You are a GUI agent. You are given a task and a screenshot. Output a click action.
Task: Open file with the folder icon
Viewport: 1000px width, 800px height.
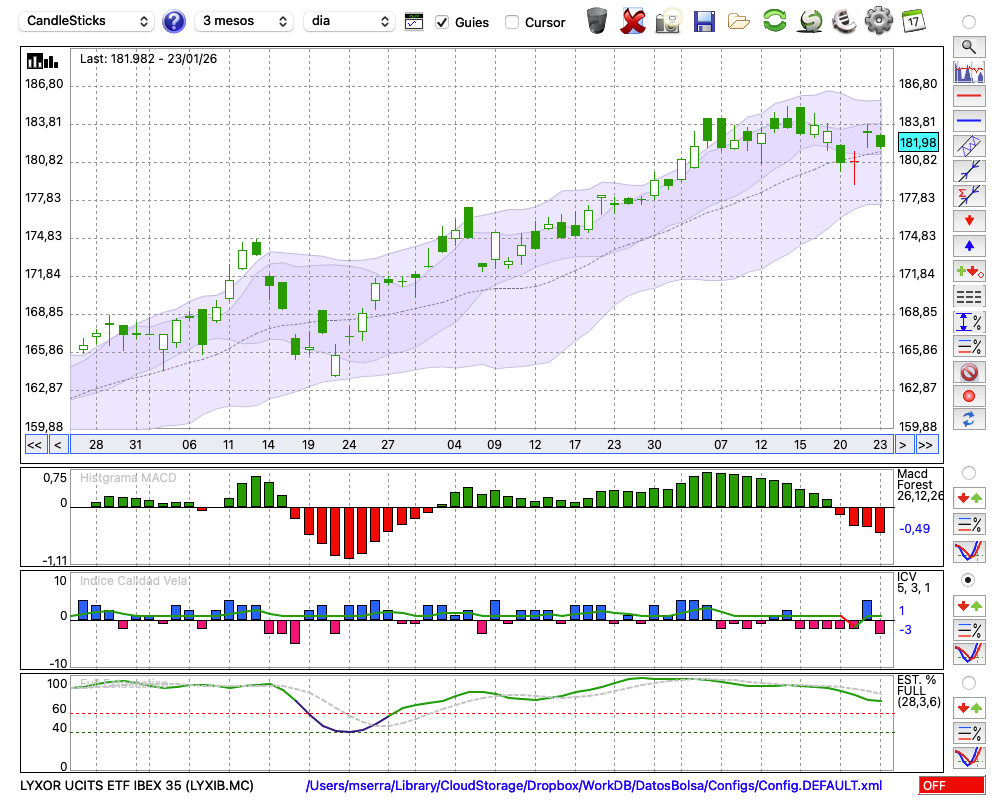(739, 22)
